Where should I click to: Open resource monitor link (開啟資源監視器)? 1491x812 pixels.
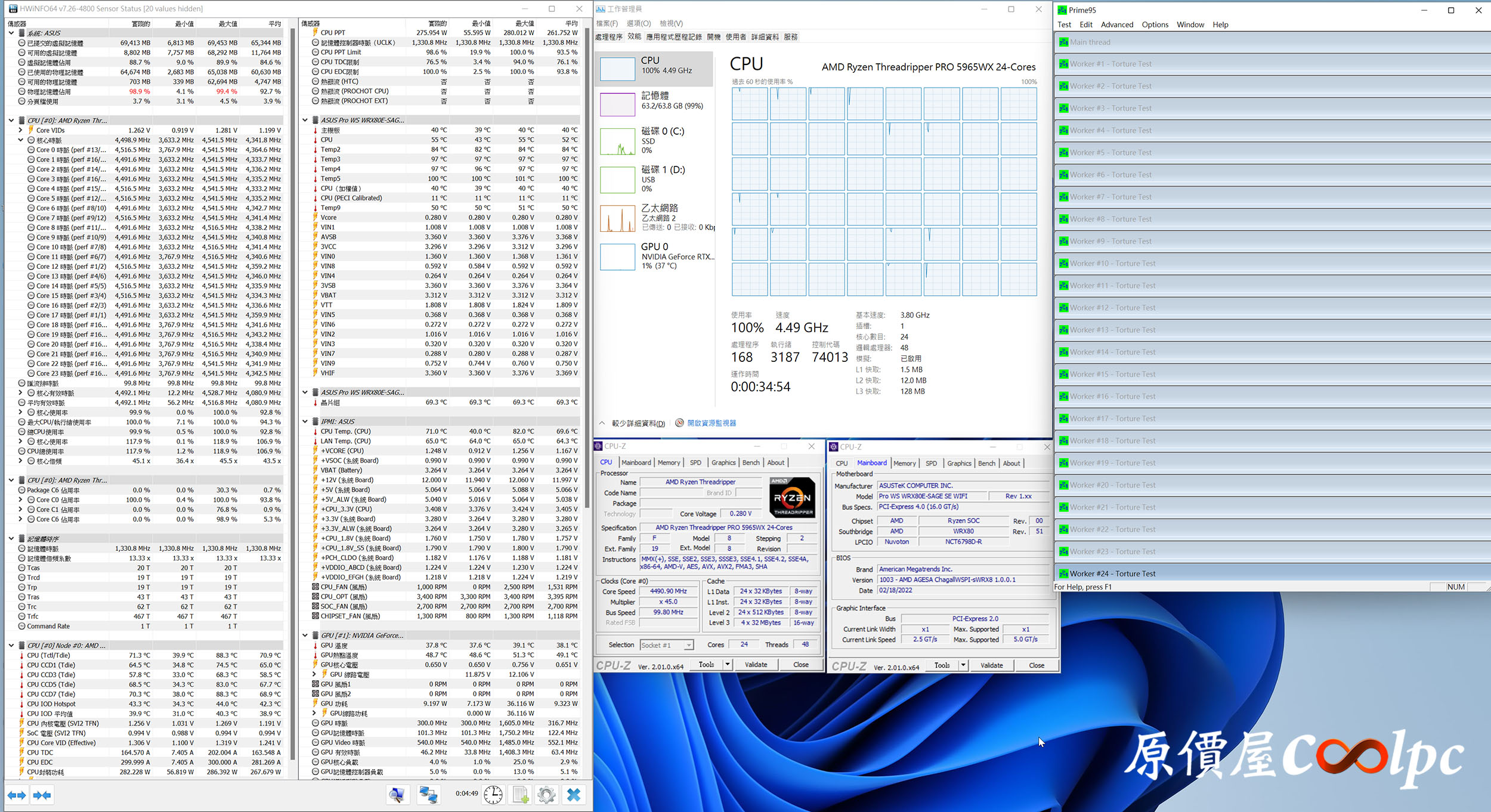(712, 423)
